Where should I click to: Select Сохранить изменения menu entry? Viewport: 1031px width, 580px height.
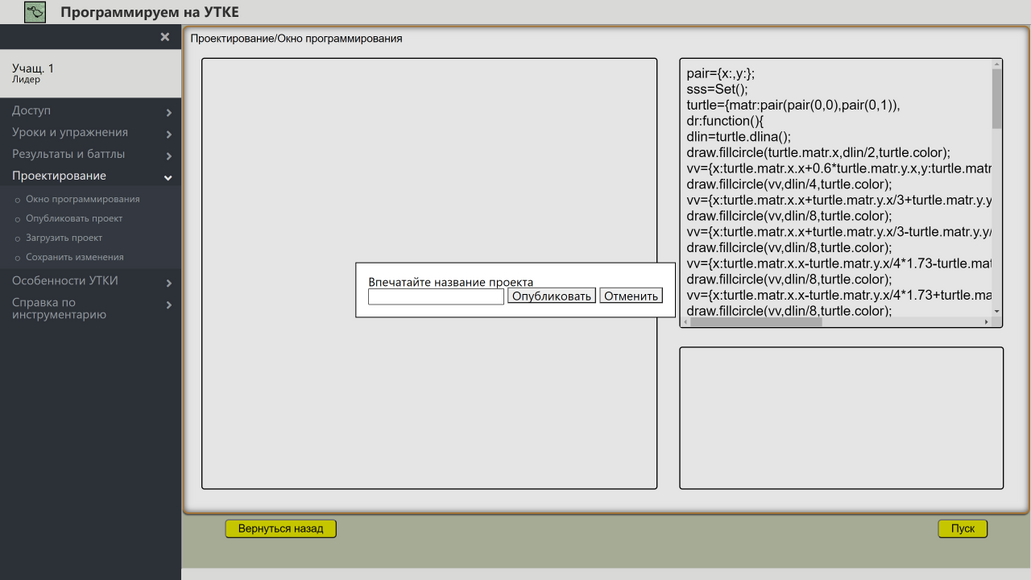(x=74, y=257)
